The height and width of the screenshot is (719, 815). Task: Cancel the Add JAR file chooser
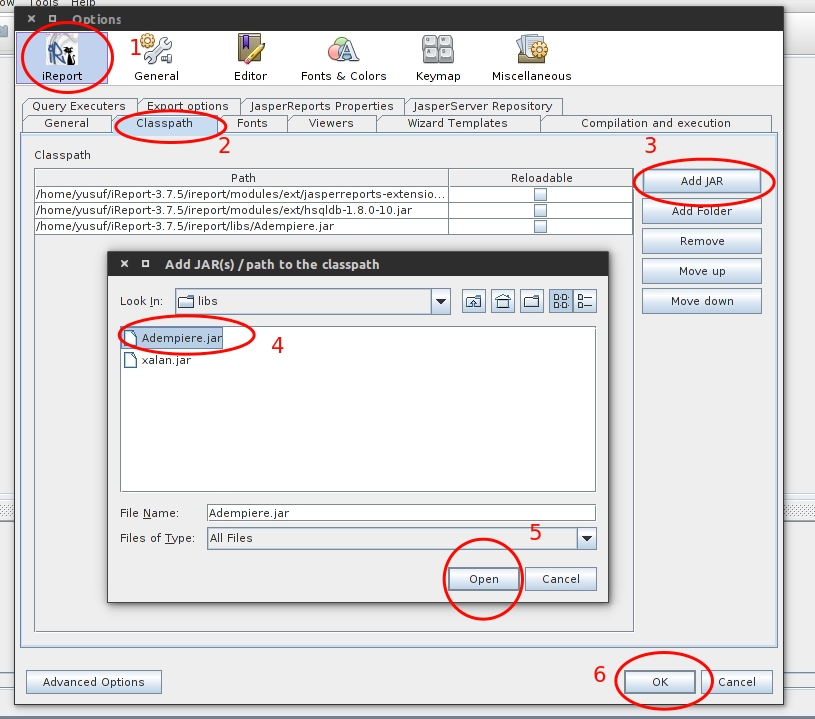pos(561,579)
